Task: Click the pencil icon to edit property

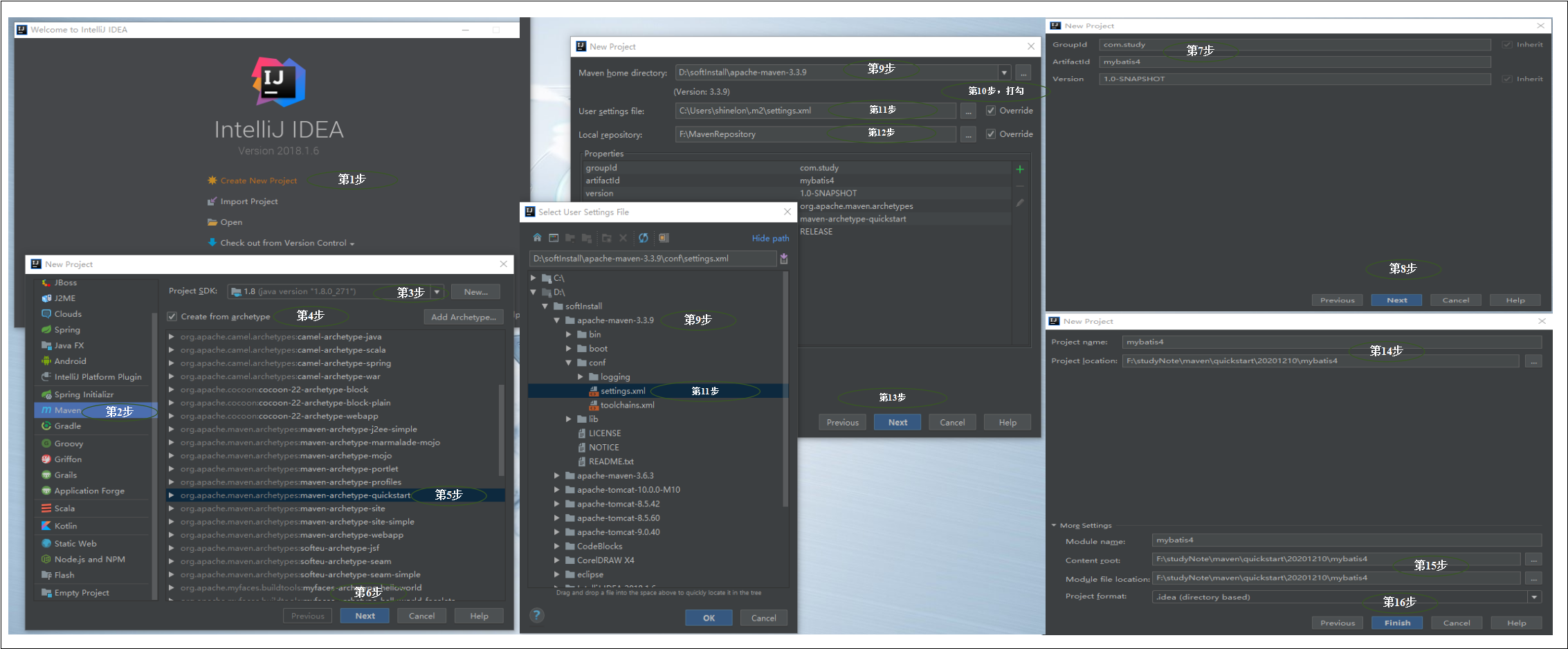Action: 1020,203
